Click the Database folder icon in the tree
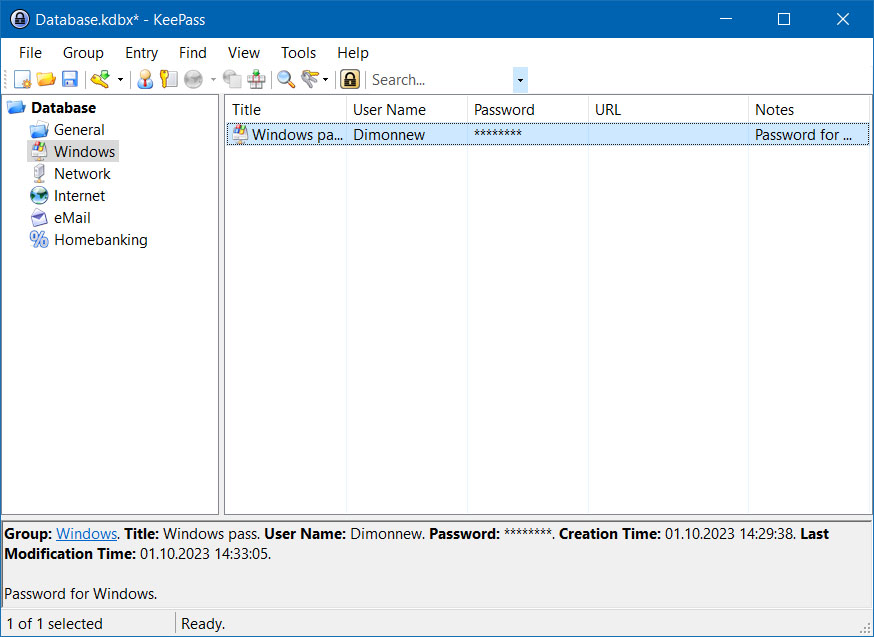This screenshot has height=637, width=874. (17, 107)
